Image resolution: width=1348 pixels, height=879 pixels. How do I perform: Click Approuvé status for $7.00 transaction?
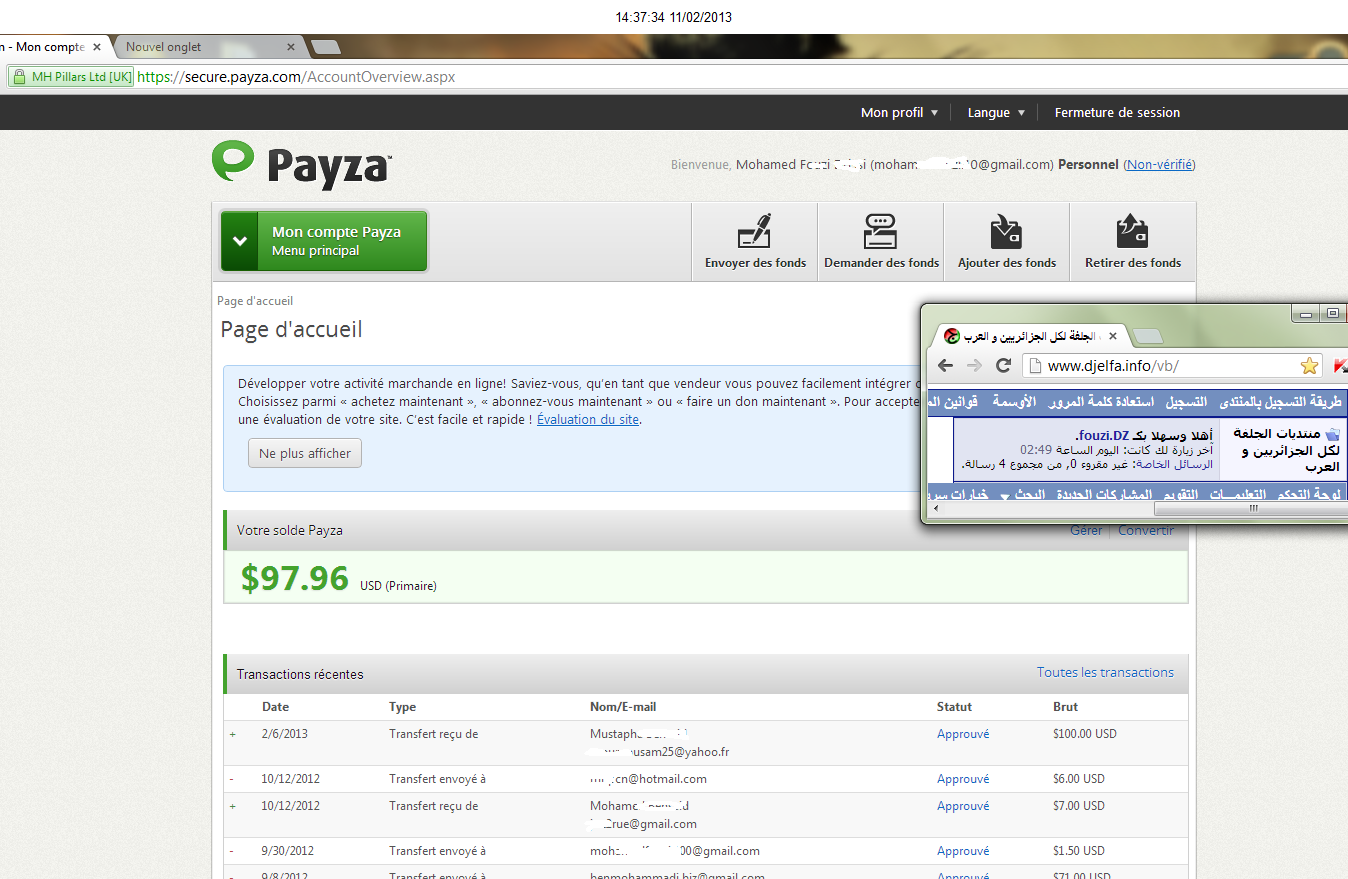pos(963,806)
